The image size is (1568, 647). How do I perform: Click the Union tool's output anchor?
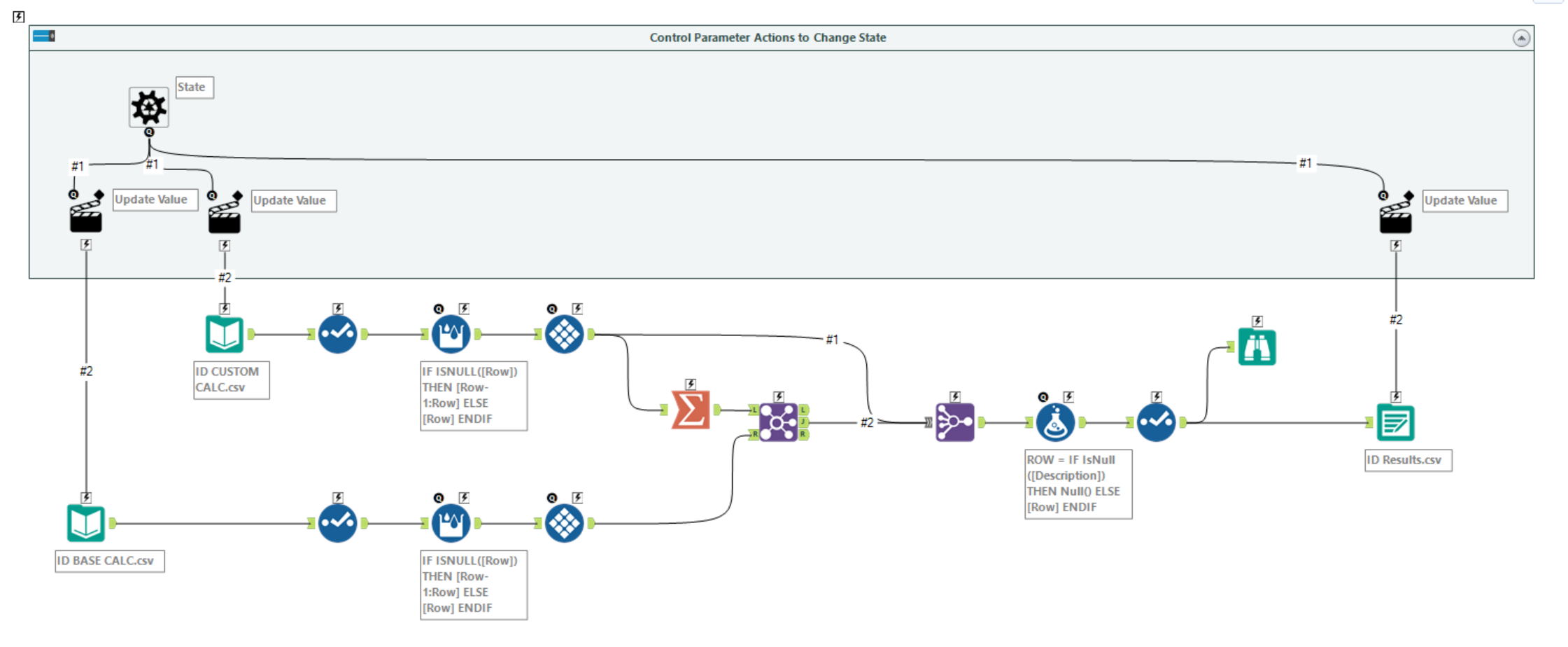(x=981, y=422)
